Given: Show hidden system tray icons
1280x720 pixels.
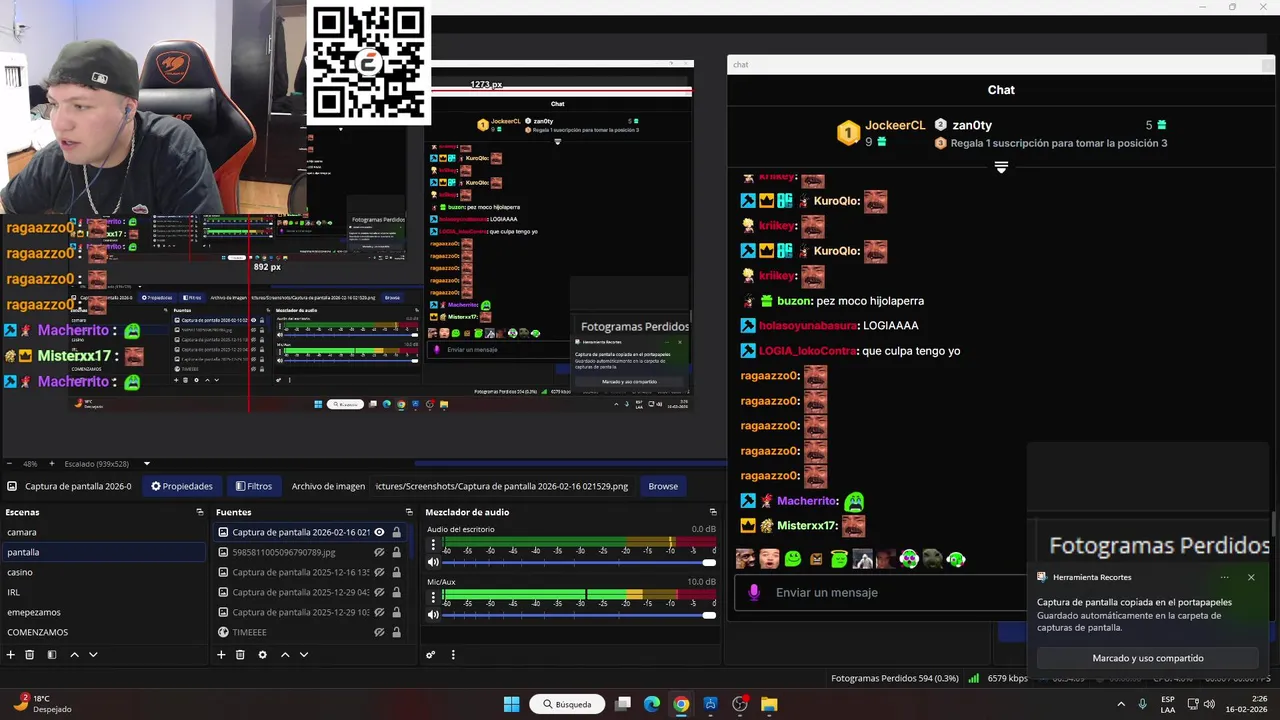Looking at the screenshot, I should click(x=1120, y=704).
